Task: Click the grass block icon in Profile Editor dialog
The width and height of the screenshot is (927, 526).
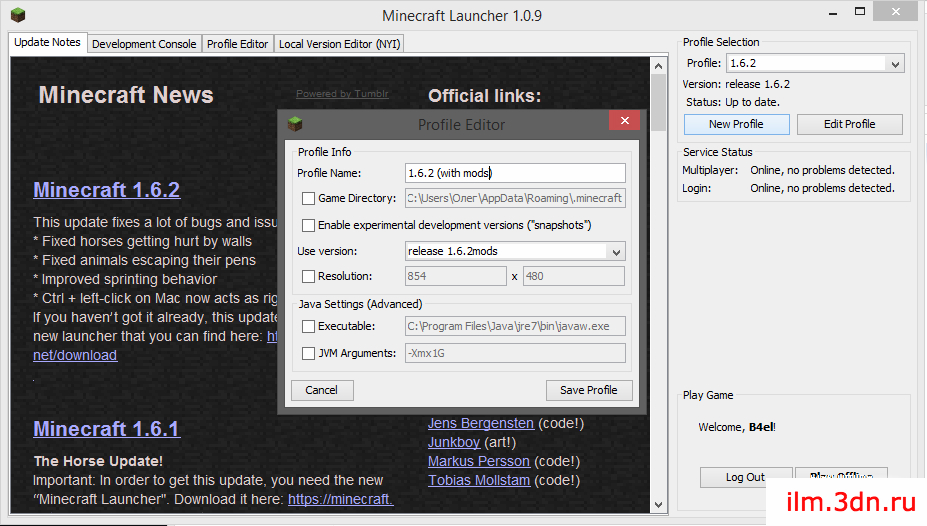Action: click(x=295, y=124)
